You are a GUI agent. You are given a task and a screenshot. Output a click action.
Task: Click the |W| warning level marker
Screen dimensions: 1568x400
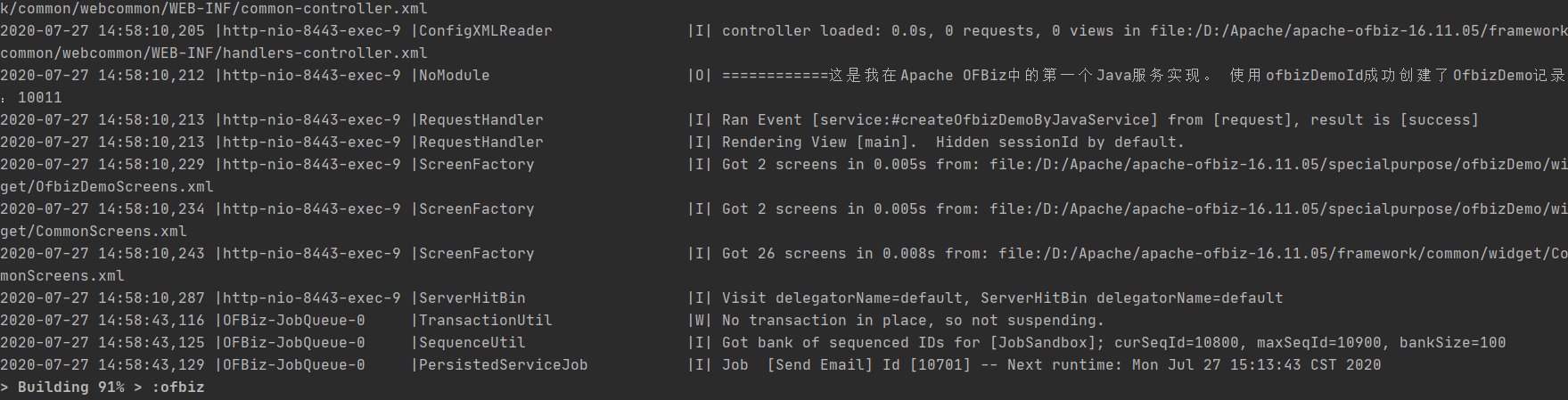(700, 321)
